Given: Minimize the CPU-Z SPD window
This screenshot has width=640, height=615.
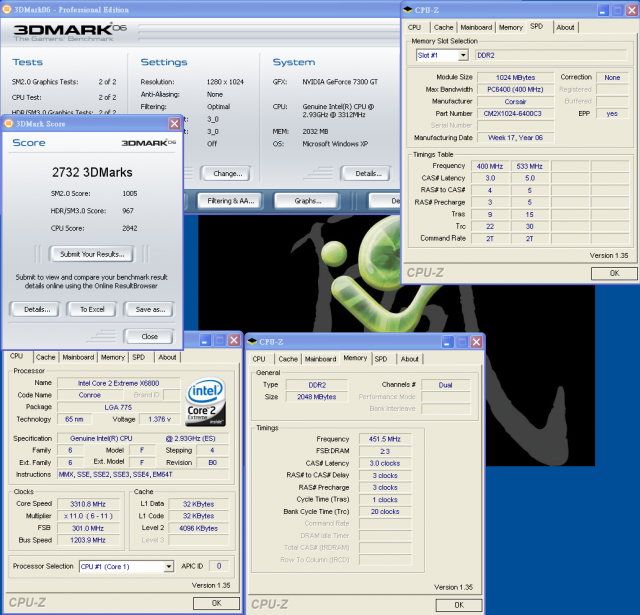Looking at the screenshot, I should (x=603, y=10).
